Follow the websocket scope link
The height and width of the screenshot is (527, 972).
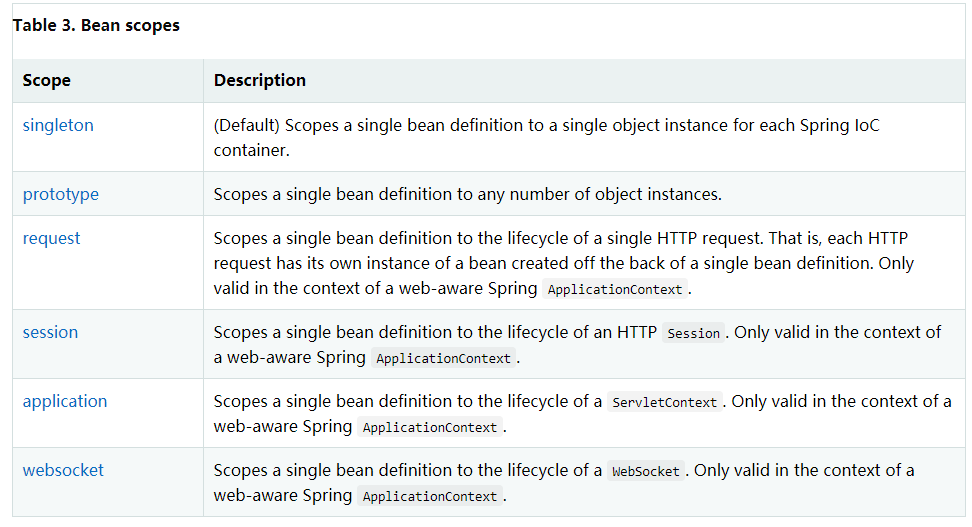pos(63,470)
